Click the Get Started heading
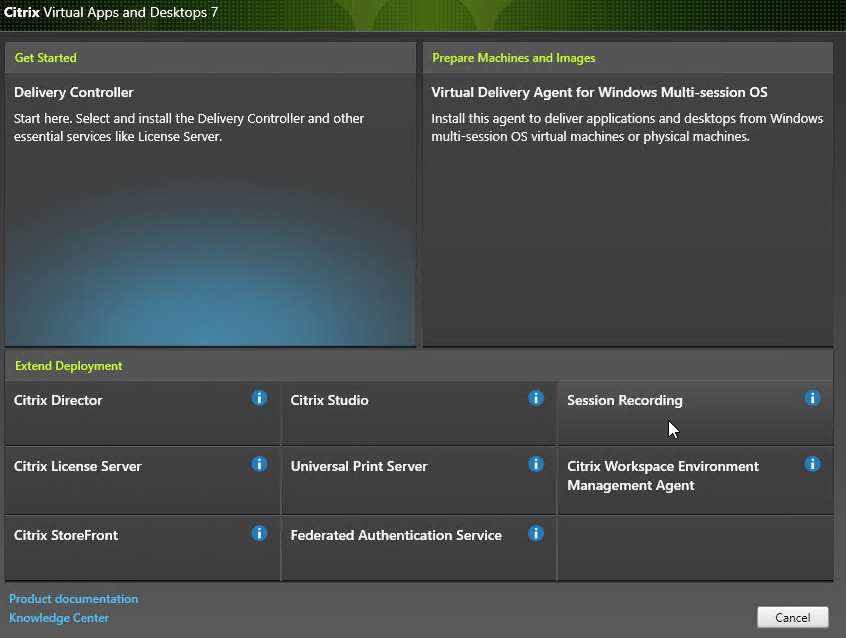This screenshot has width=846, height=638. (46, 58)
